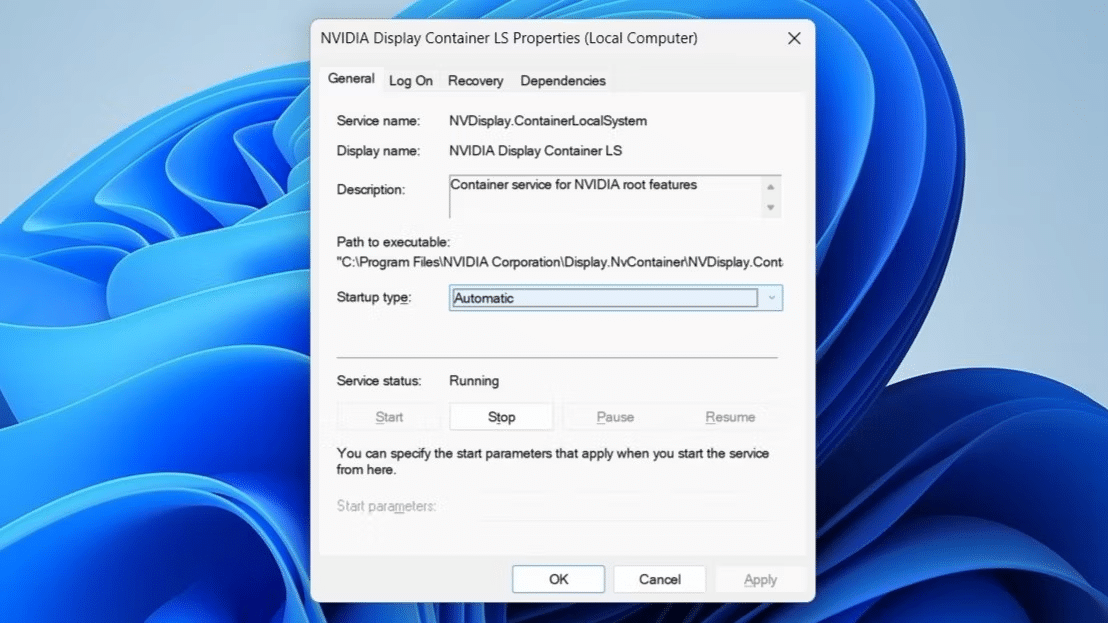The height and width of the screenshot is (623, 1108).
Task: Select the Dependencies tab
Action: [x=562, y=80]
